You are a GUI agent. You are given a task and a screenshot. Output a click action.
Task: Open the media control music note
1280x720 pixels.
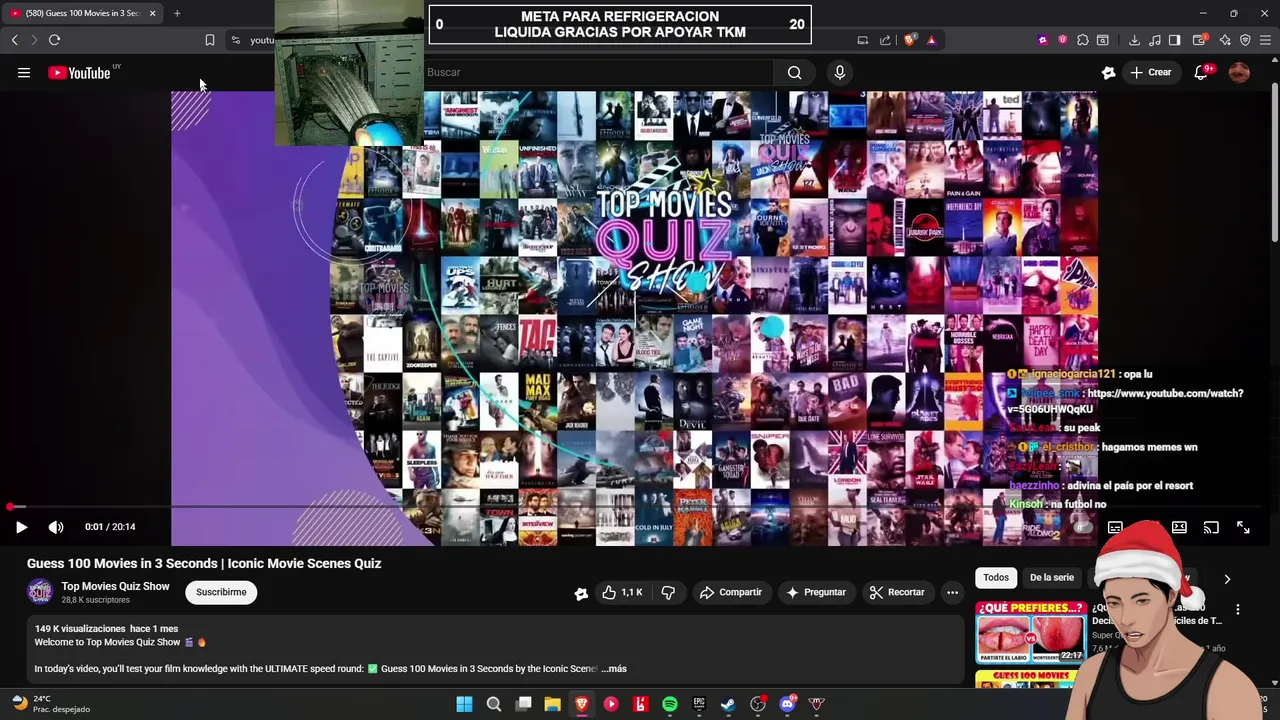tap(1155, 40)
